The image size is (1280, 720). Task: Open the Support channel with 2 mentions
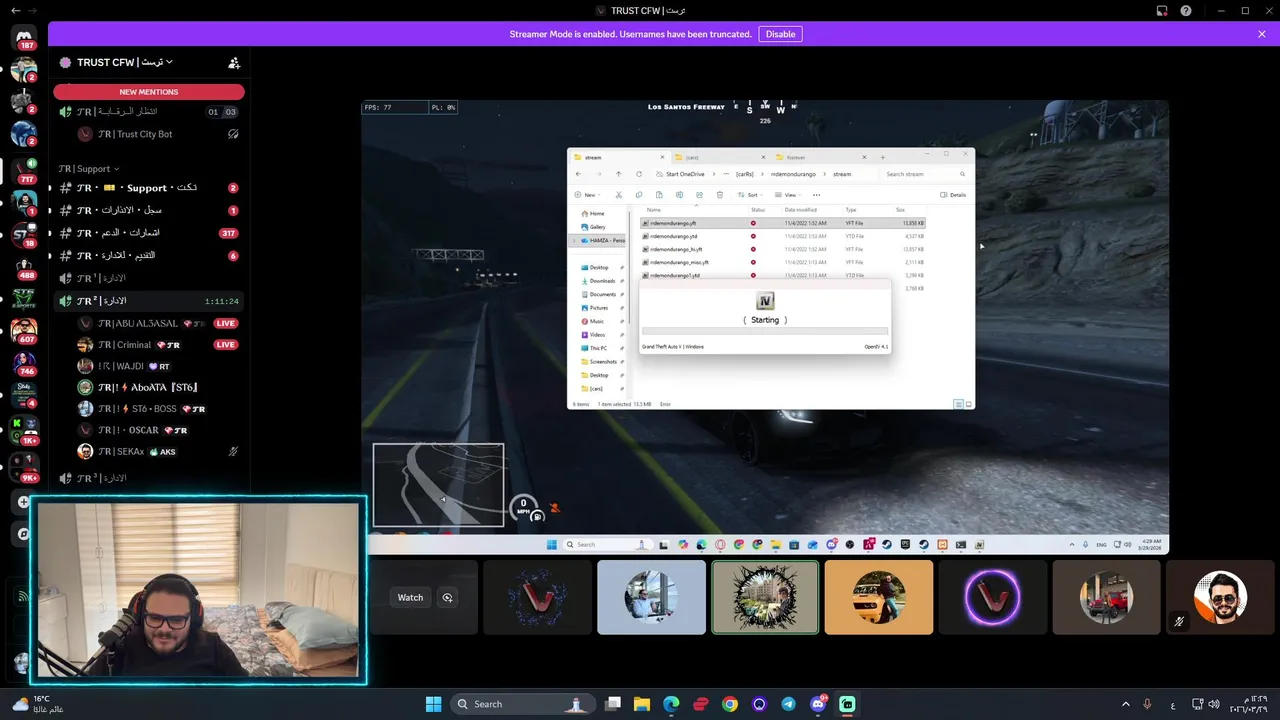(149, 188)
